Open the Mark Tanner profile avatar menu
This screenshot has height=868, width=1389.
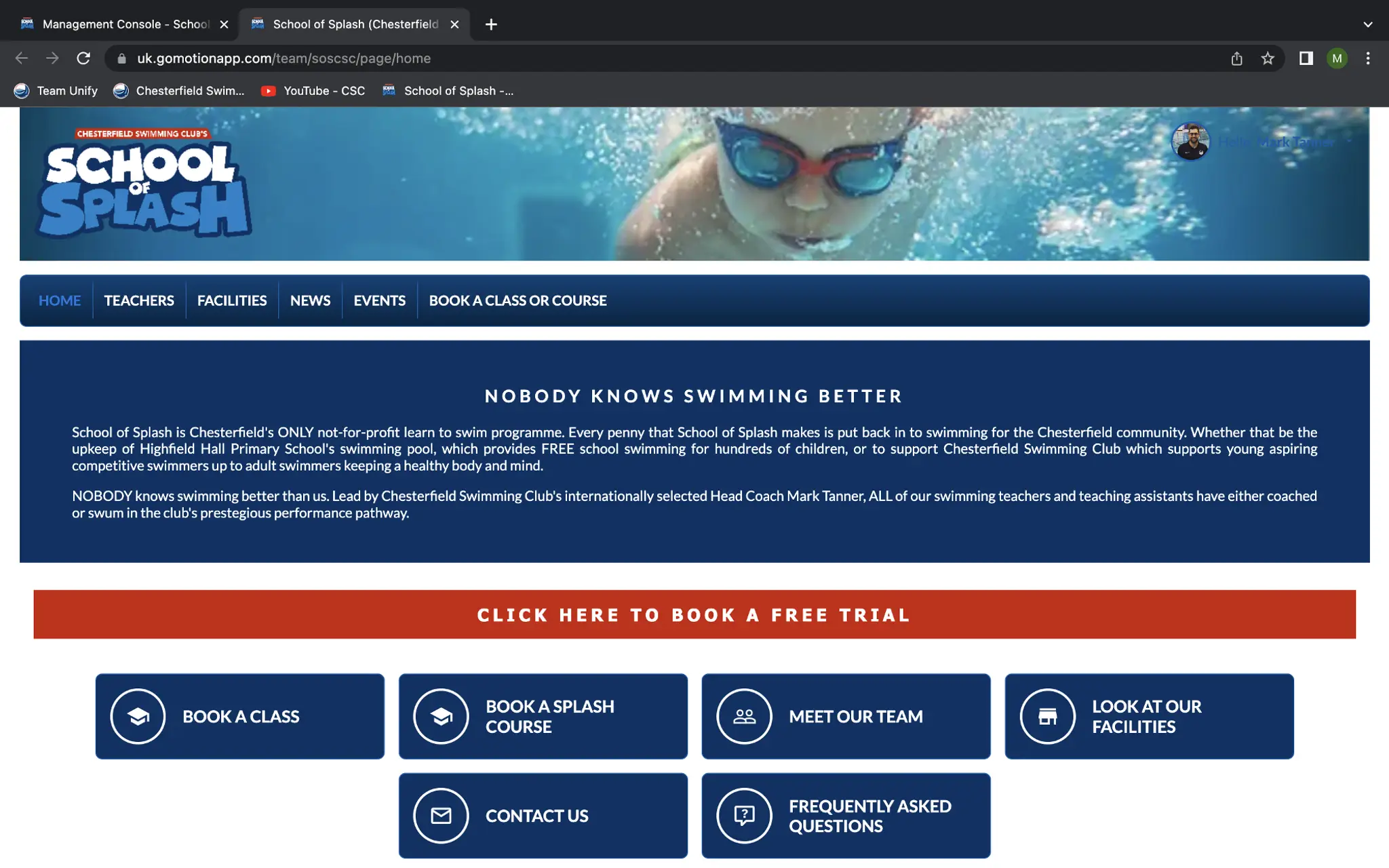click(x=1190, y=142)
